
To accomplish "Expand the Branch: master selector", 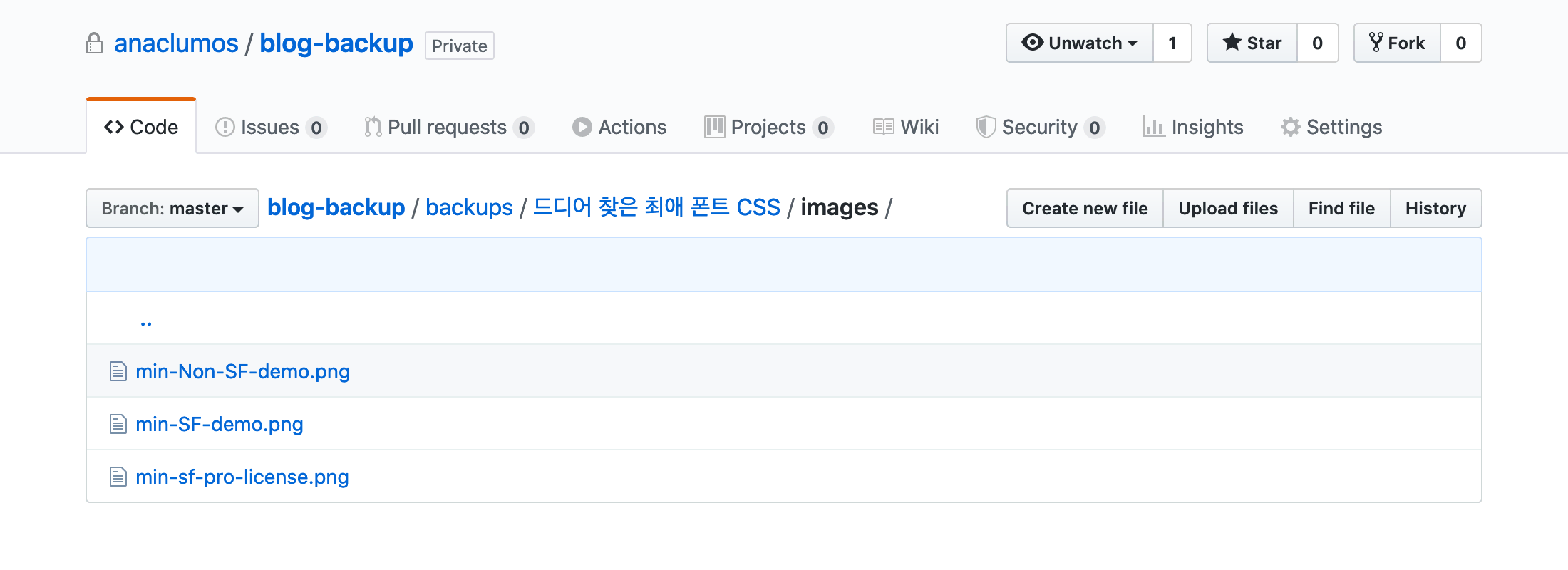I will 172,209.
